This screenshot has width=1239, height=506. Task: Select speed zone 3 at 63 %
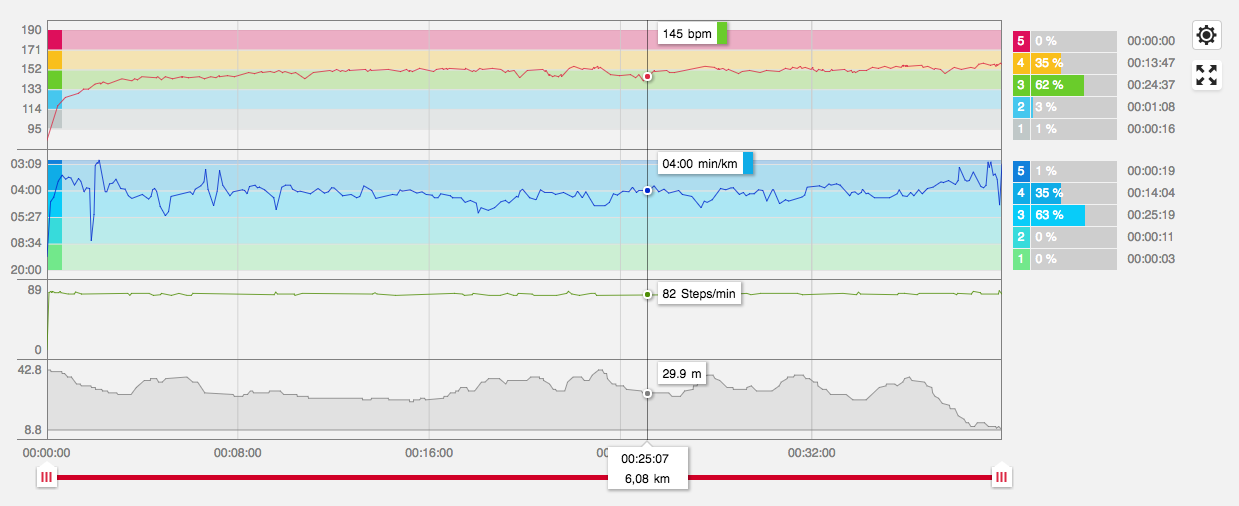pyautogui.click(x=1064, y=214)
